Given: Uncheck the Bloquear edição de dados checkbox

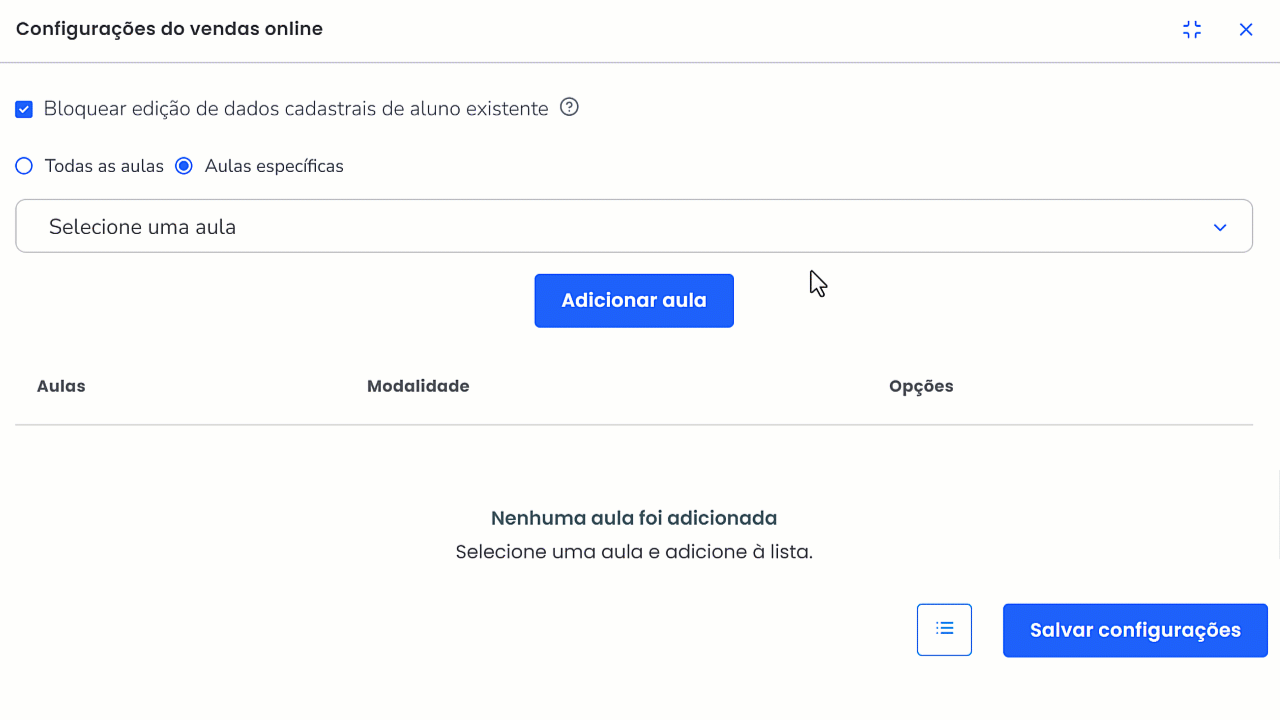Looking at the screenshot, I should 24,109.
